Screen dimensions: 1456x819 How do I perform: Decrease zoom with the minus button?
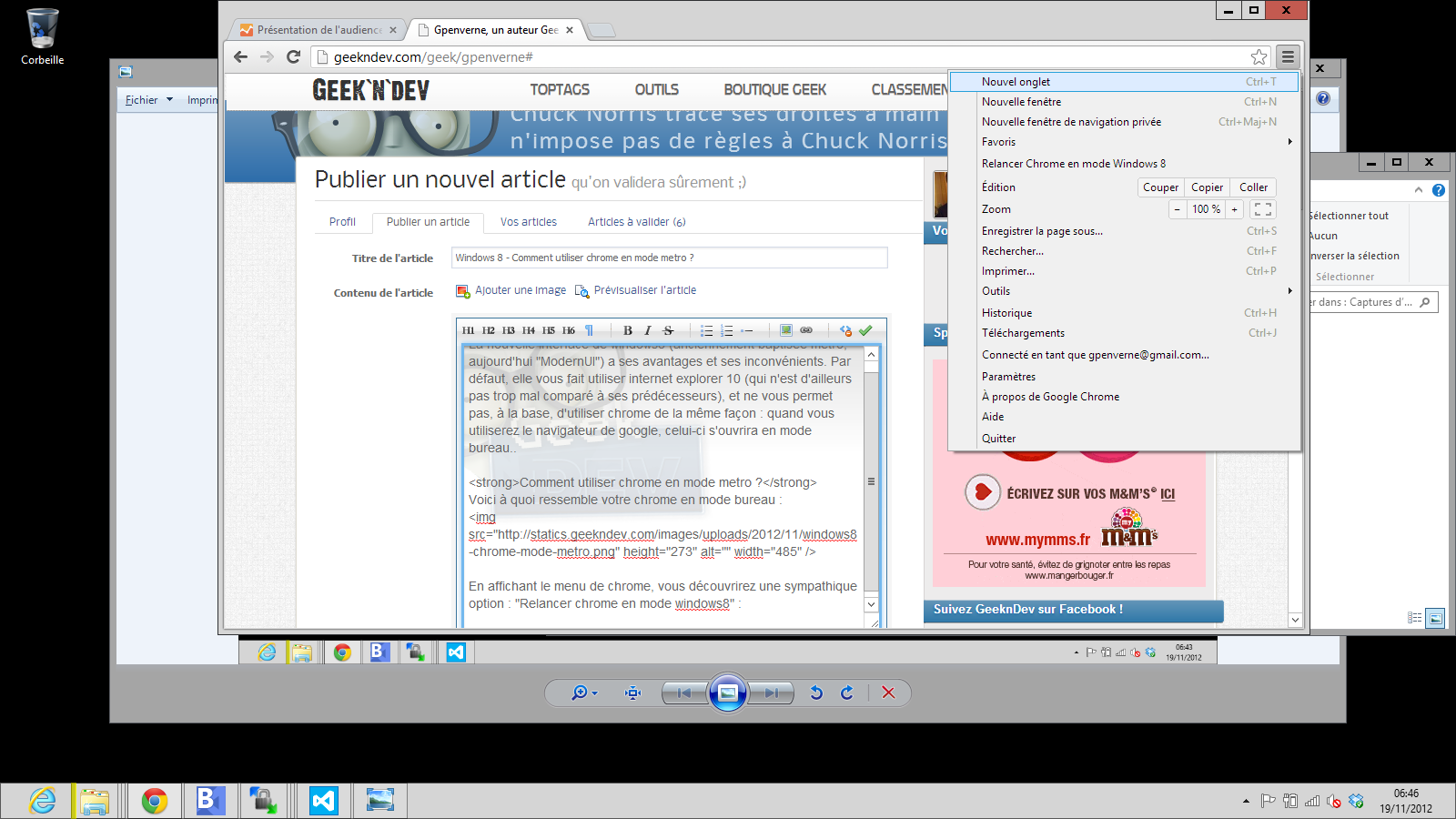[x=1177, y=209]
